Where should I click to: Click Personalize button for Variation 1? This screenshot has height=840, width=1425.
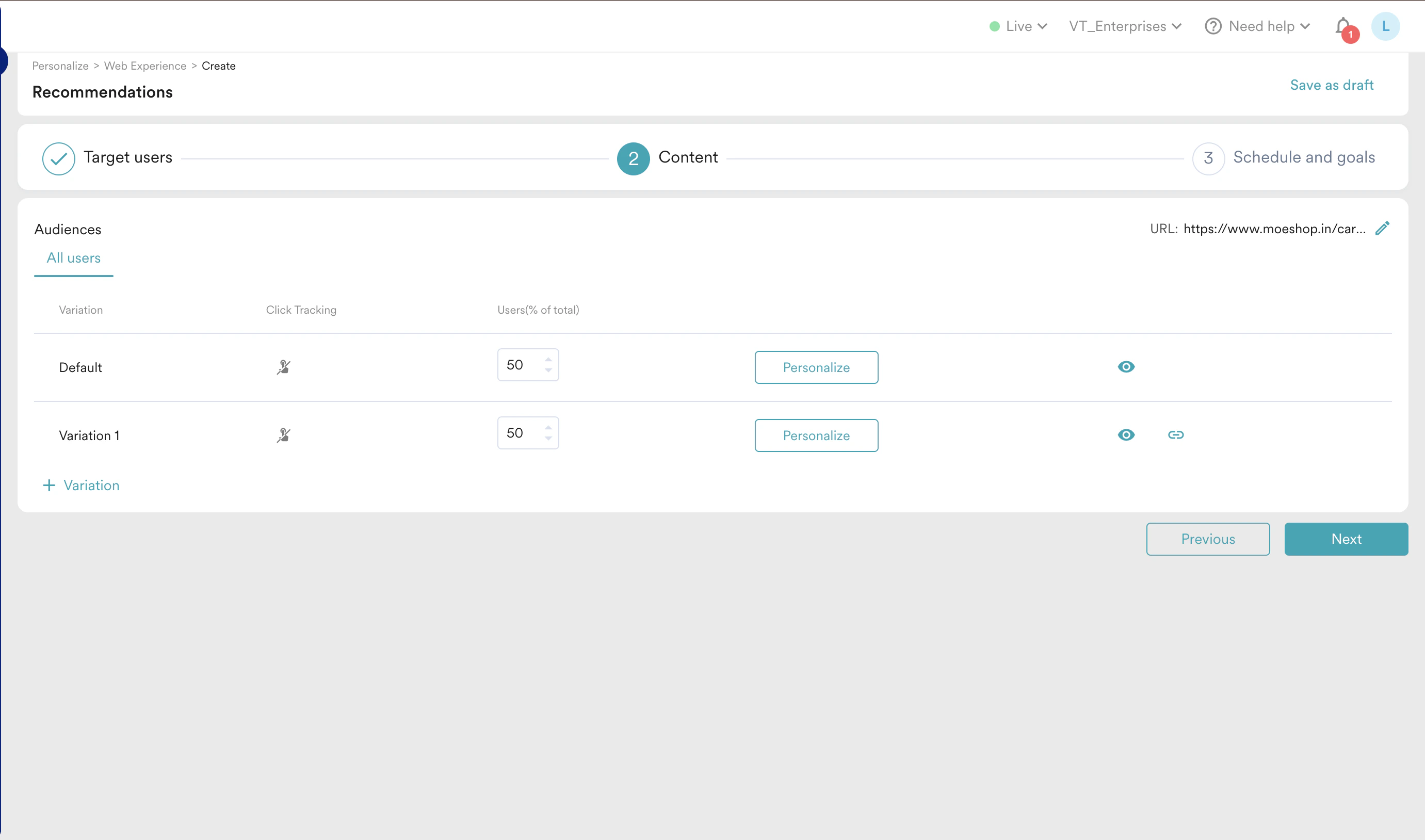click(x=816, y=435)
